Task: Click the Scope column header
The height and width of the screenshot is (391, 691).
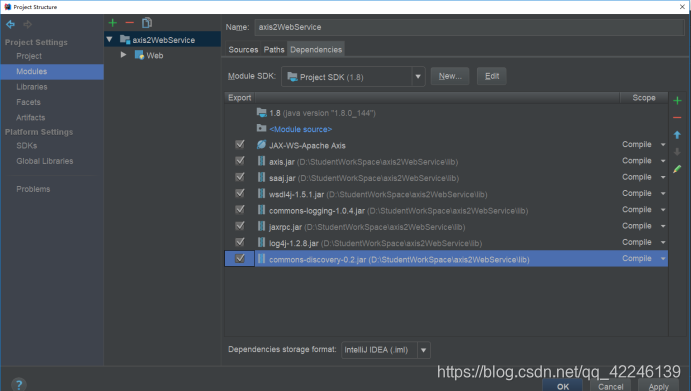Action: [644, 97]
